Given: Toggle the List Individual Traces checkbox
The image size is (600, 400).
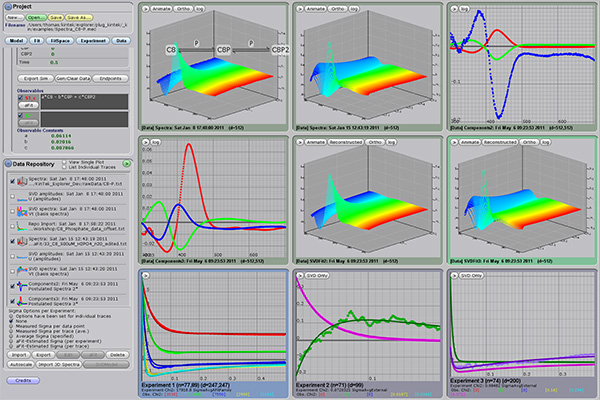Looking at the screenshot, I should [x=62, y=166].
